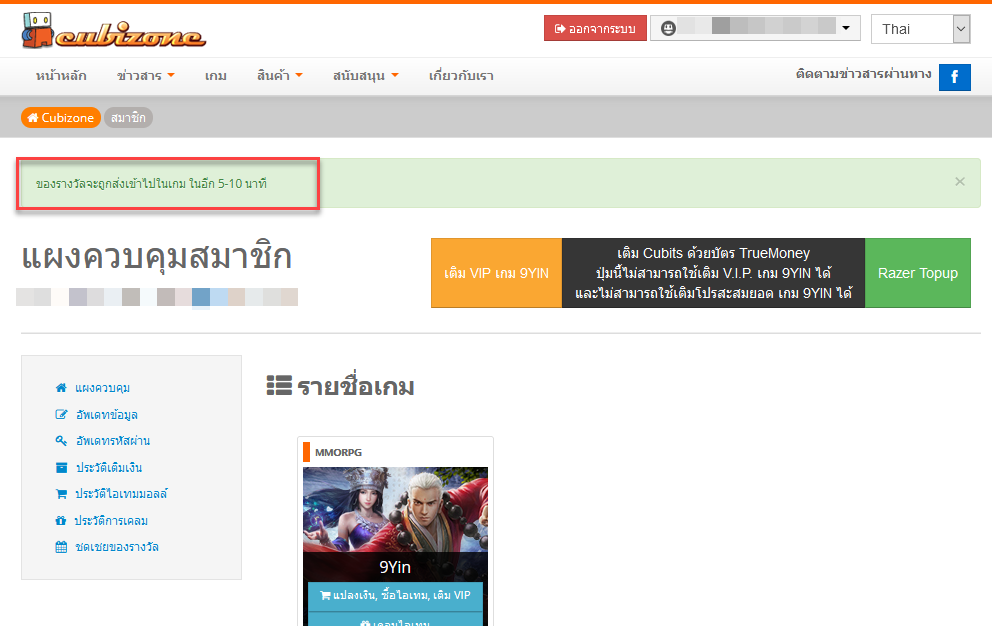Screen dimensions: 992x626
Task: Click the Razer Topup button
Action: pos(917,273)
